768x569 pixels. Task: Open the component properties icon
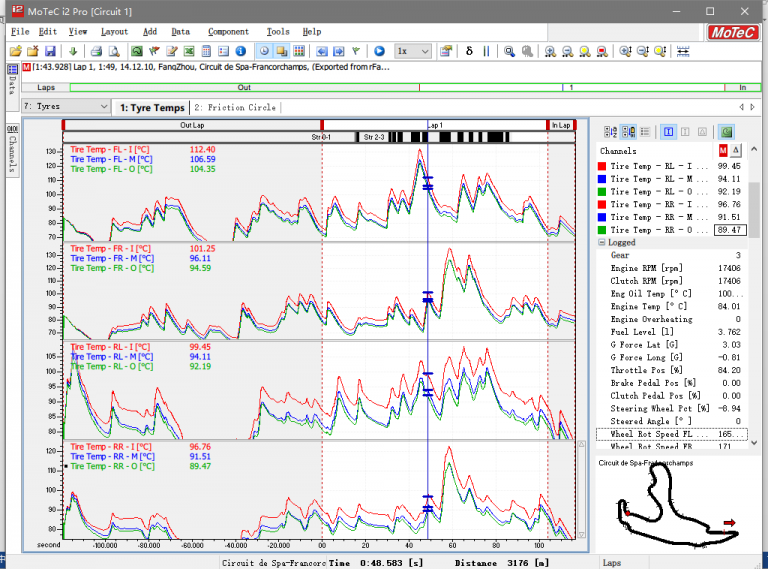[446, 51]
